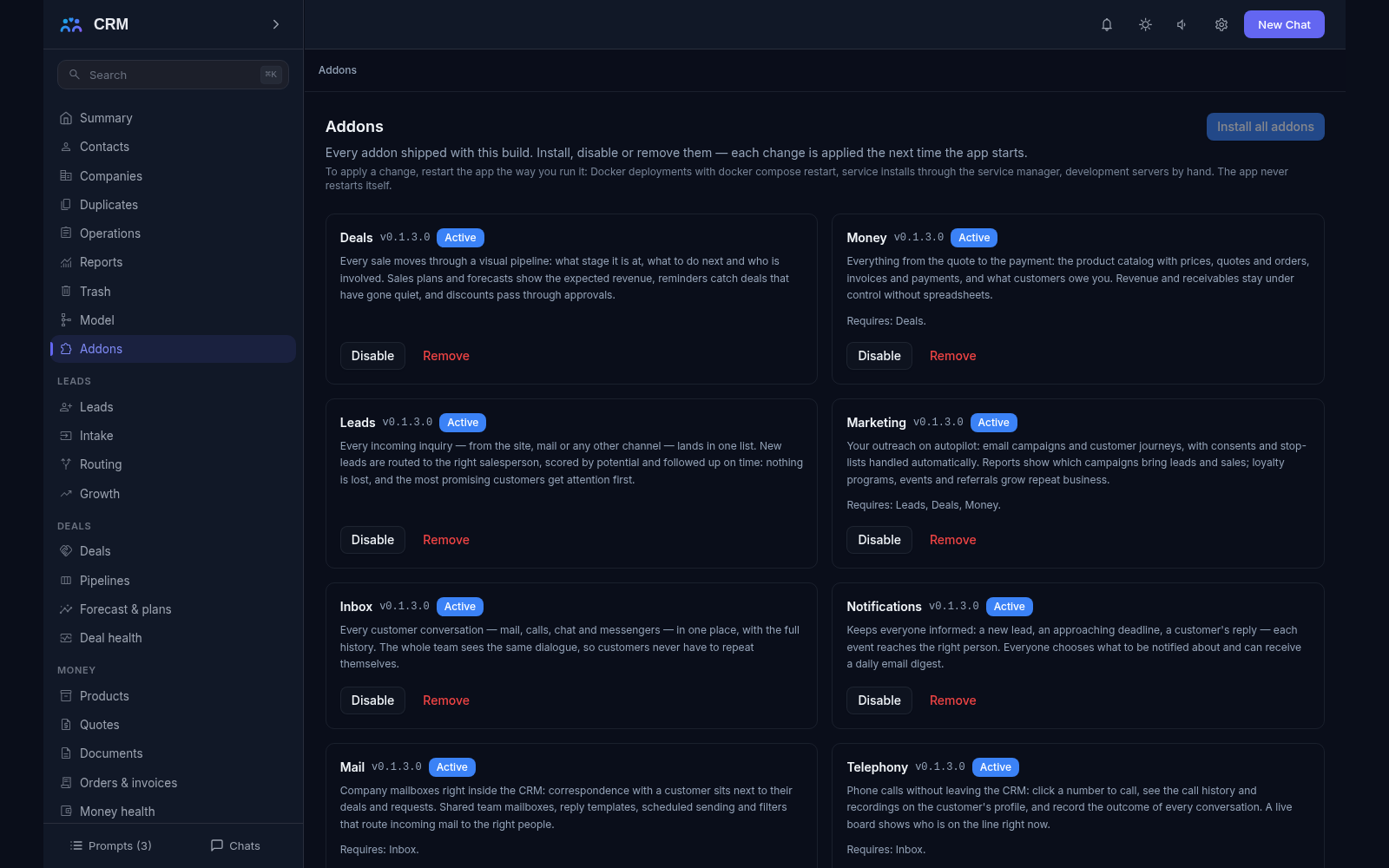
Task: Click the Addons breadcrumb
Action: point(338,70)
